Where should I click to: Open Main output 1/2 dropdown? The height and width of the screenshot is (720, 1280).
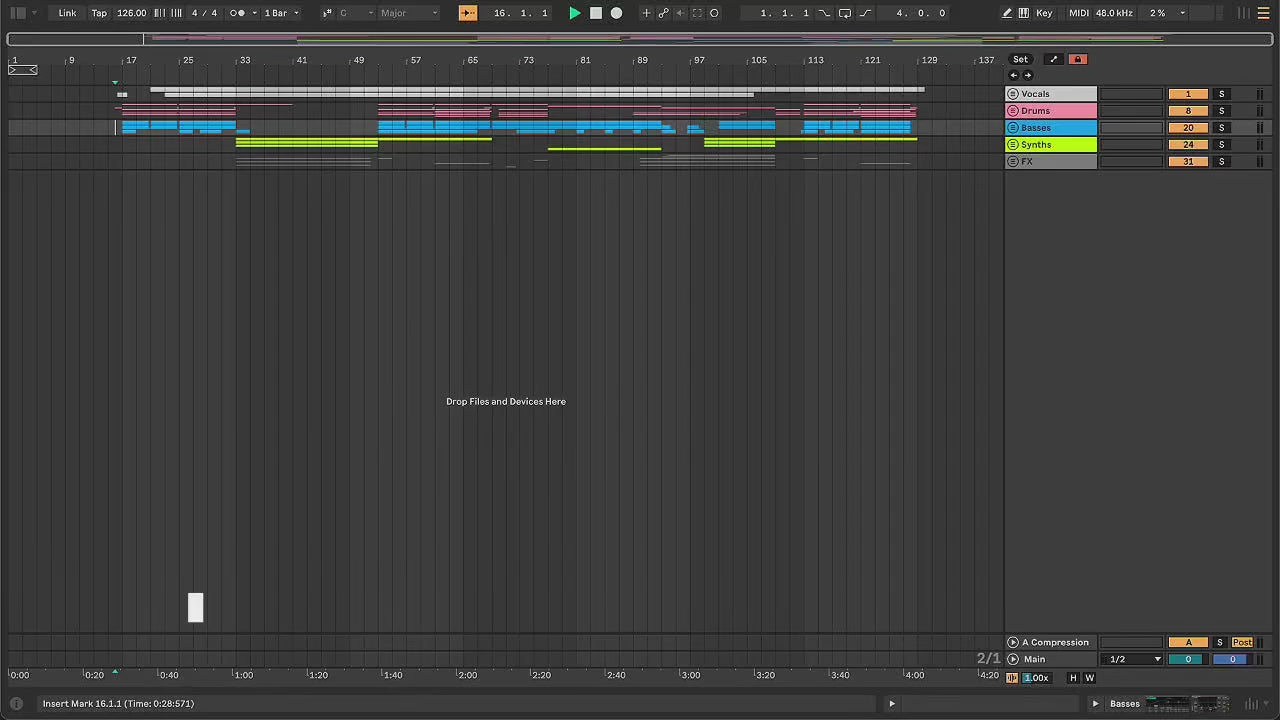pos(1131,659)
